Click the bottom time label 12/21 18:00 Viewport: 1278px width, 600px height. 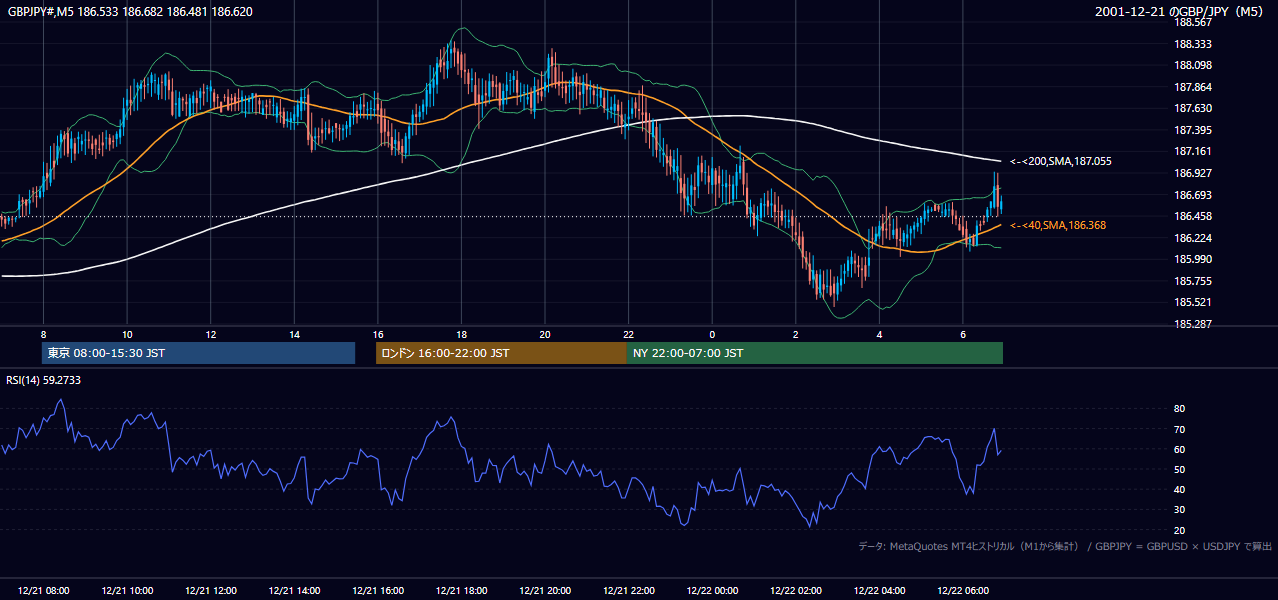(461, 591)
